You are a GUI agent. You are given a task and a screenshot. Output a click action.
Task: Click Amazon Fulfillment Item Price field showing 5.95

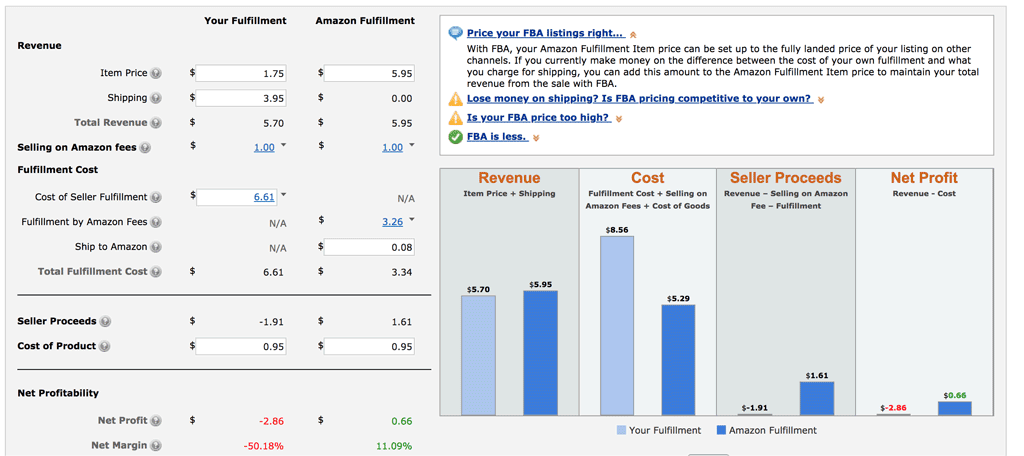pos(369,74)
